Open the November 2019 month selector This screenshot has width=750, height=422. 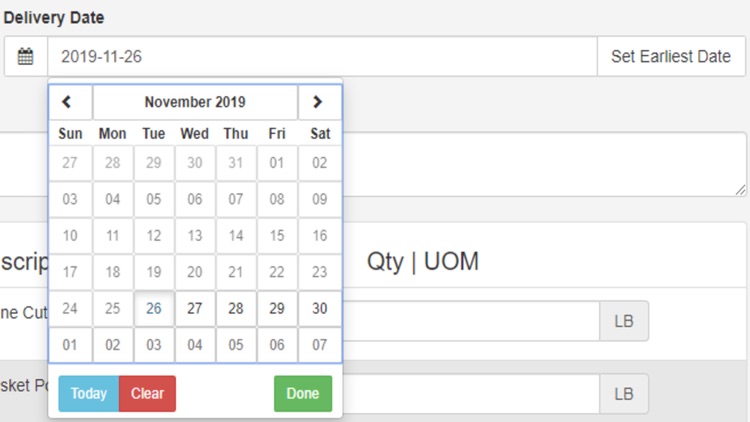[195, 102]
